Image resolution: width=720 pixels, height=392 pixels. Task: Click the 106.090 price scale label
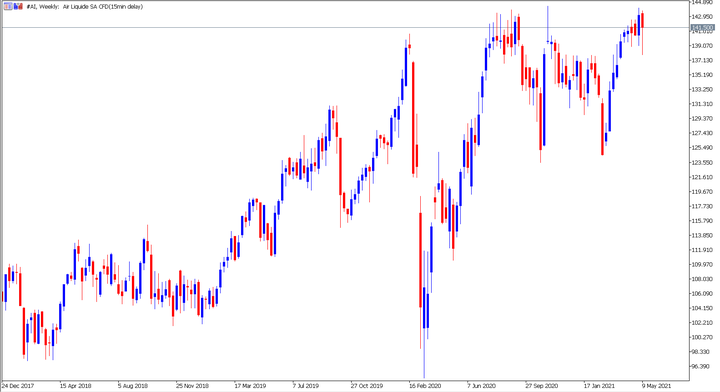pyautogui.click(x=703, y=293)
